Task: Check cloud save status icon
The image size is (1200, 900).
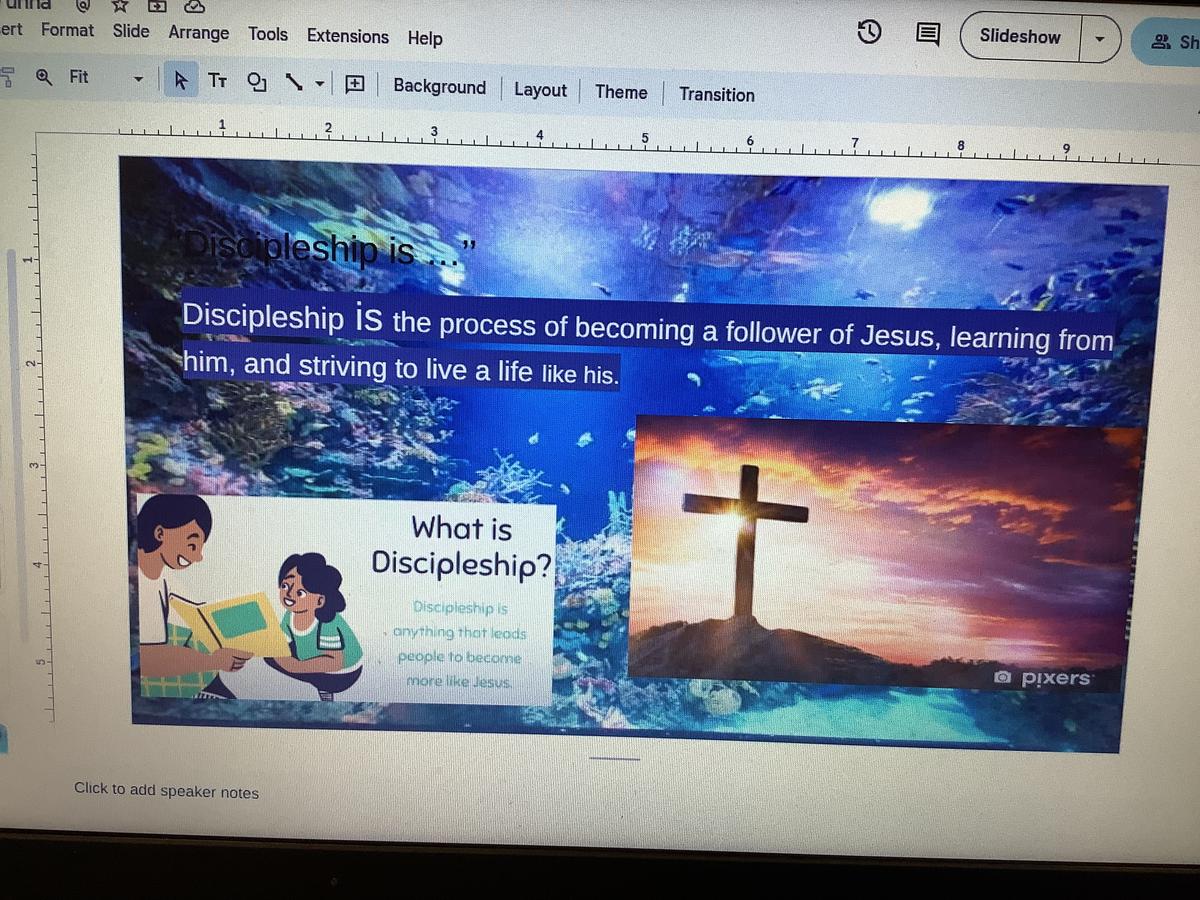Action: (x=196, y=5)
